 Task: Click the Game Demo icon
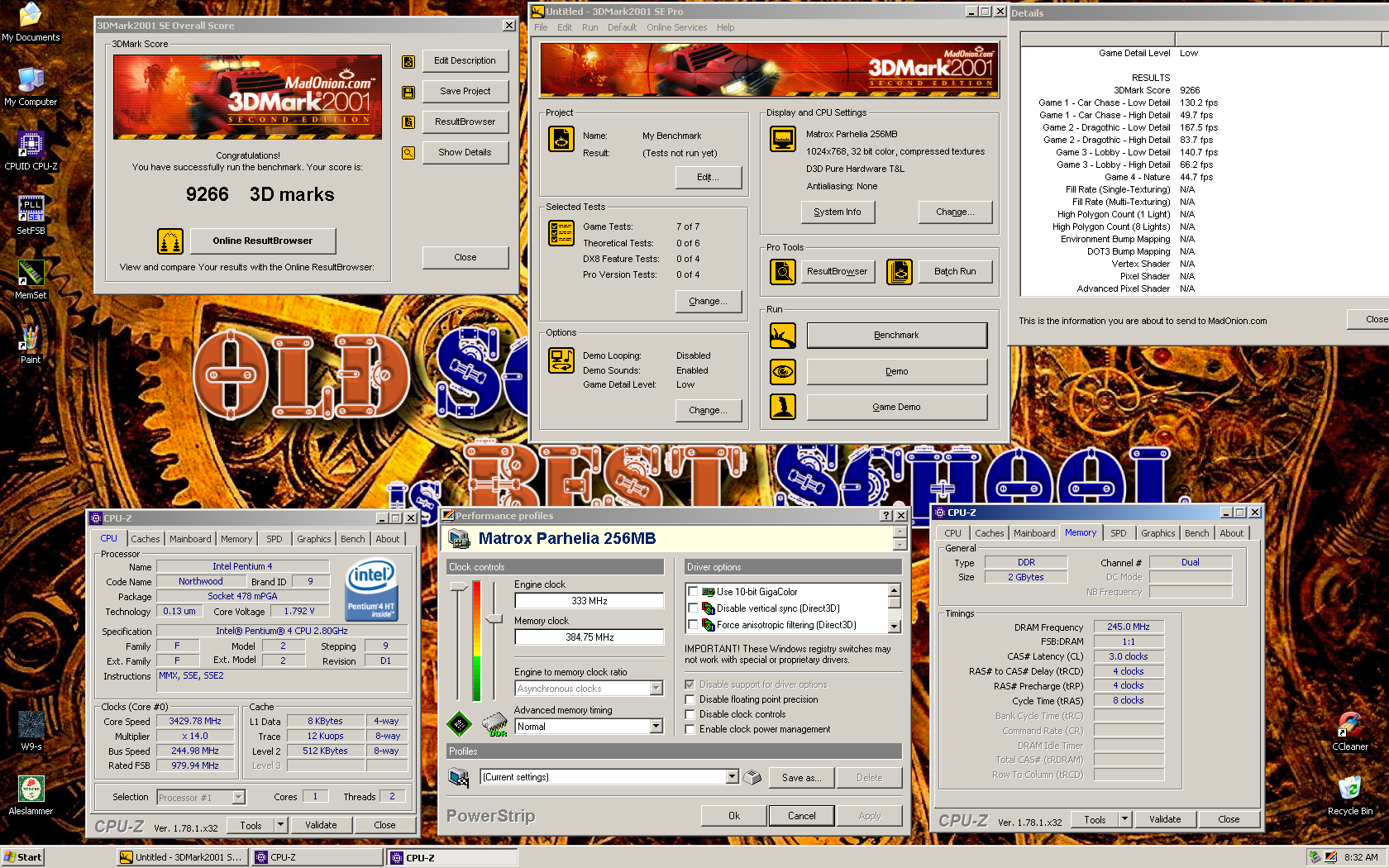coord(783,407)
